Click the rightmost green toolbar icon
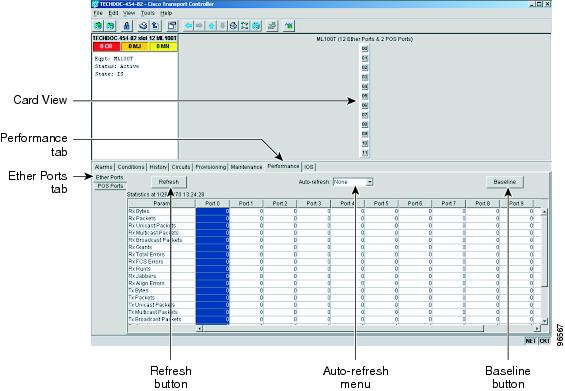 click(x=289, y=26)
